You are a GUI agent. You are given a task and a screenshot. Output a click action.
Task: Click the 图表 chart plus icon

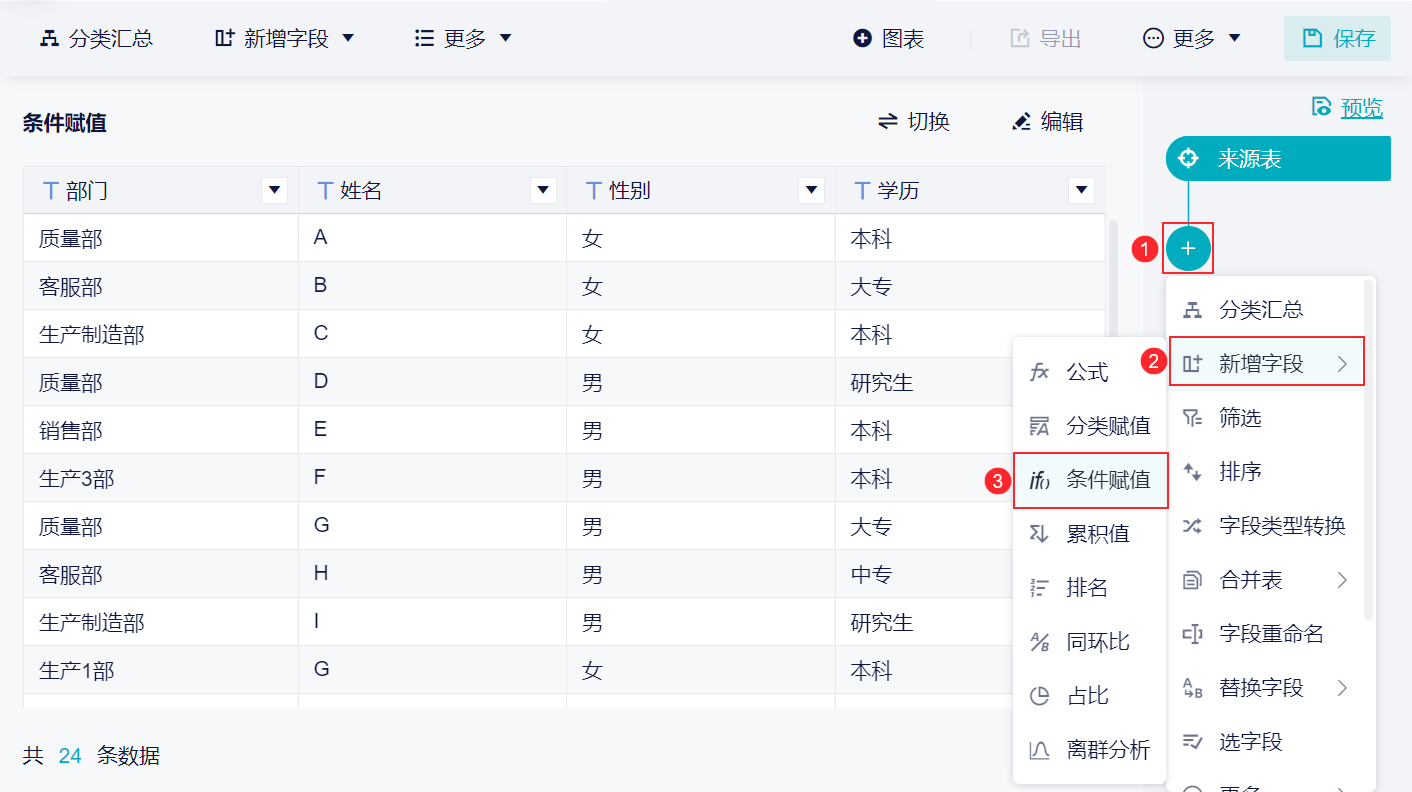point(862,39)
